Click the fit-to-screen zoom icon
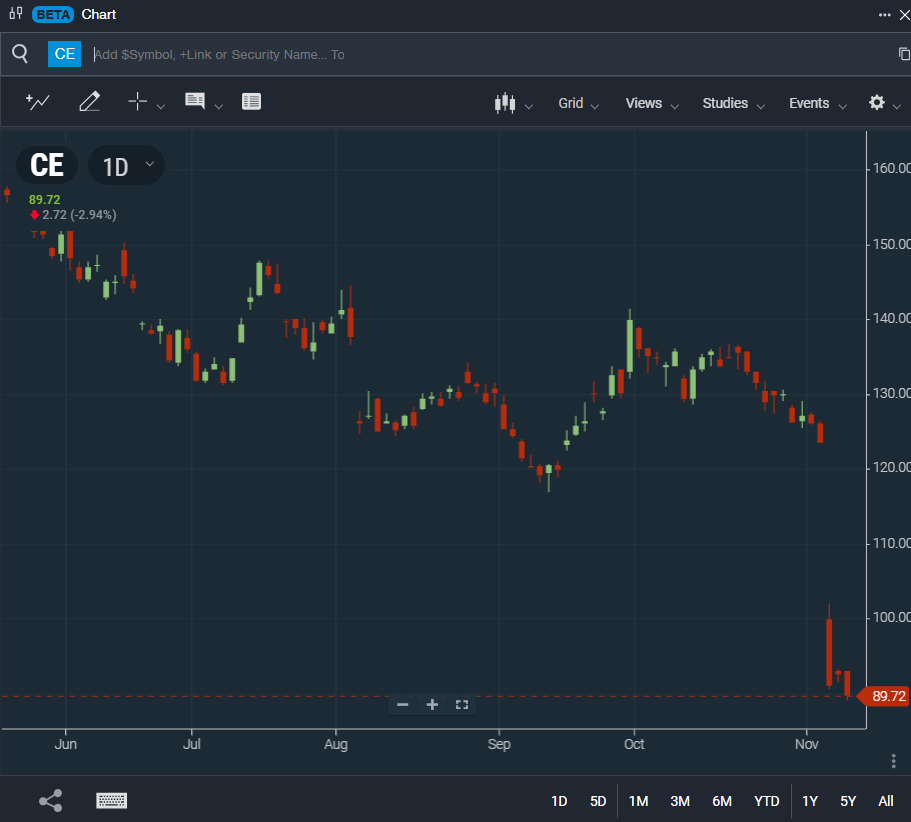 pyautogui.click(x=462, y=705)
